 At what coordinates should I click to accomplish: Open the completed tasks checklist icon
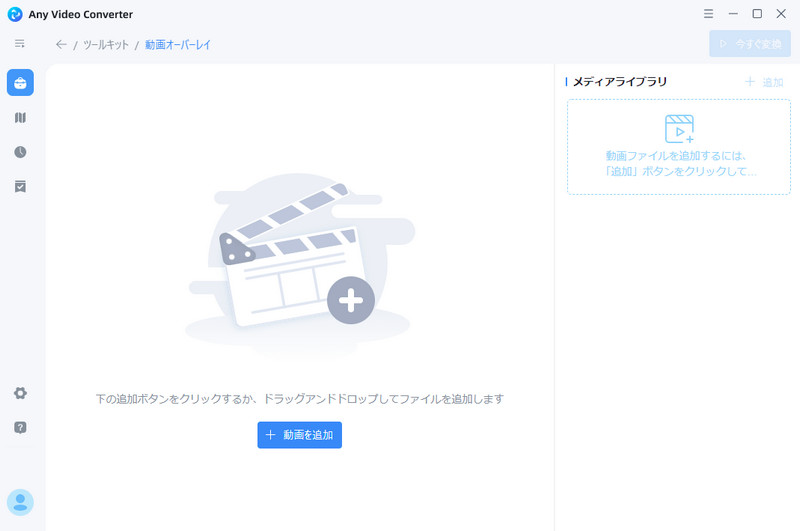[20, 186]
